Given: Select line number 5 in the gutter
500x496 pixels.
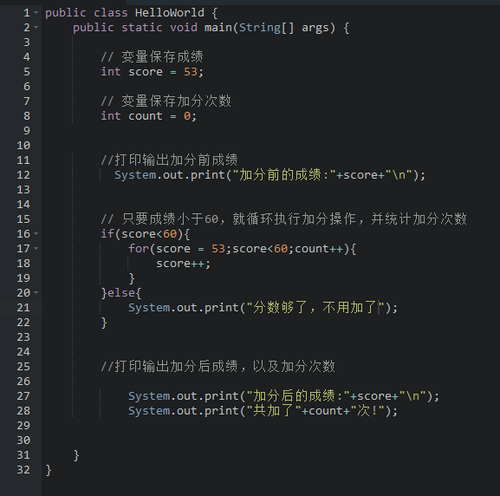Looking at the screenshot, I should click(x=27, y=72).
